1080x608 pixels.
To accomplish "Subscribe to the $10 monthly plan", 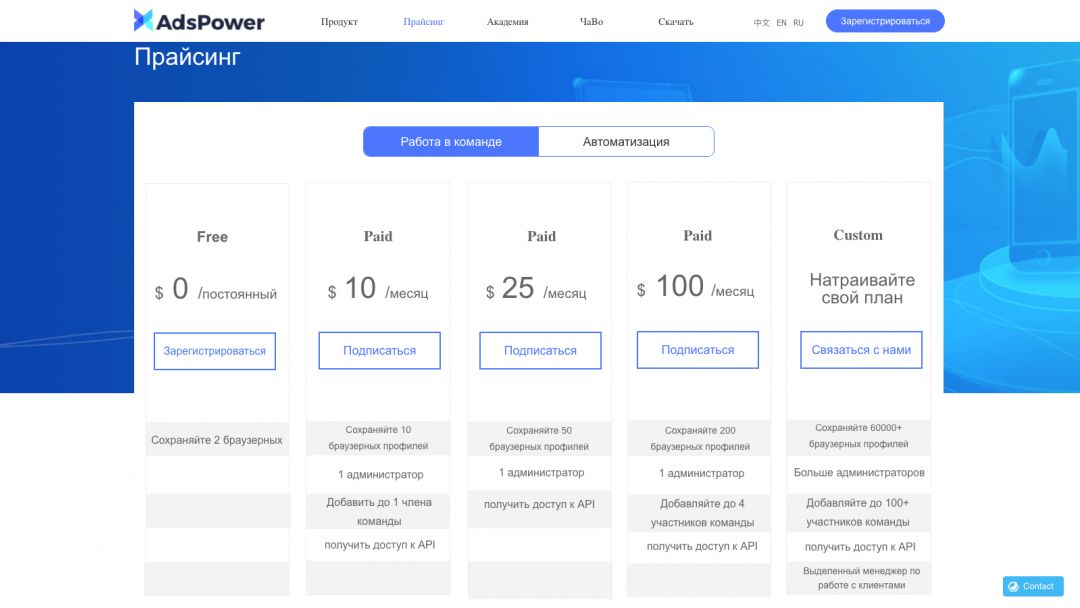I will coord(378,350).
